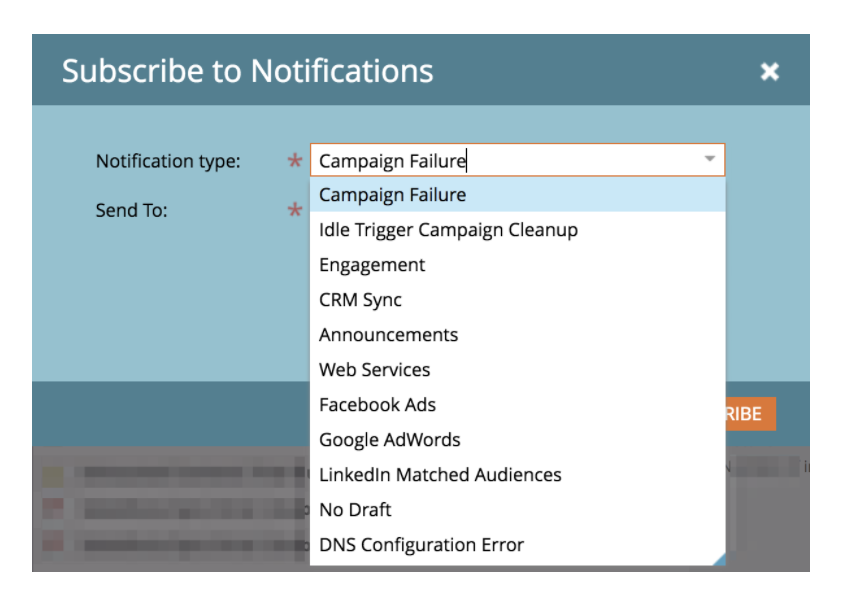Choose the Announcements option
854x600 pixels.
point(388,335)
